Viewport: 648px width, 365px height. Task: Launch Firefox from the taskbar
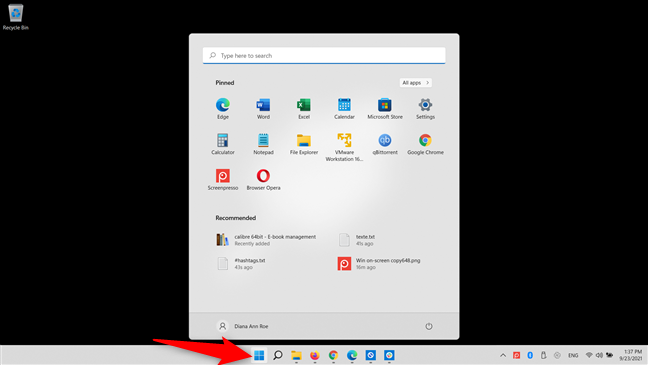click(315, 355)
